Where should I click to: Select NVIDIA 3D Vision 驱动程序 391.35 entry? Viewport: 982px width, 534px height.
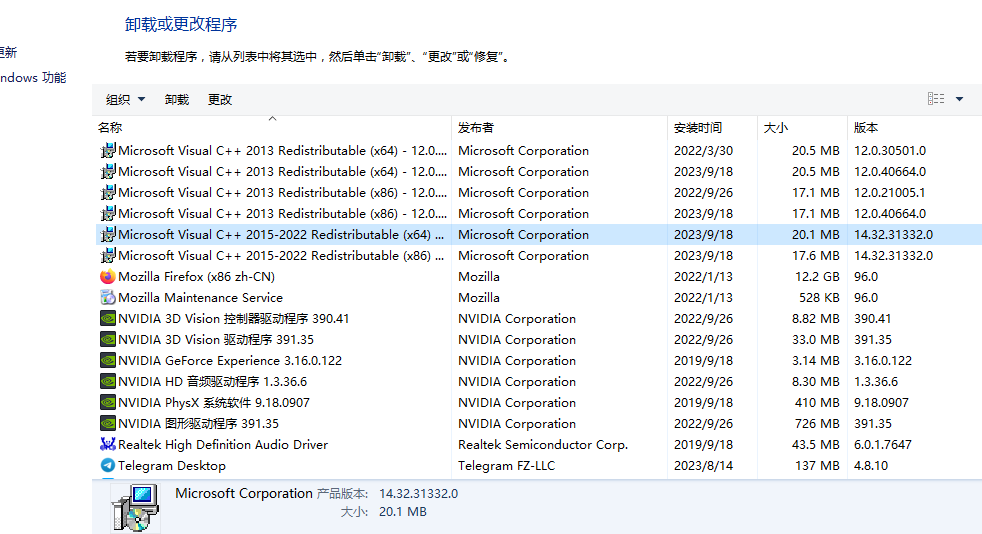(216, 340)
